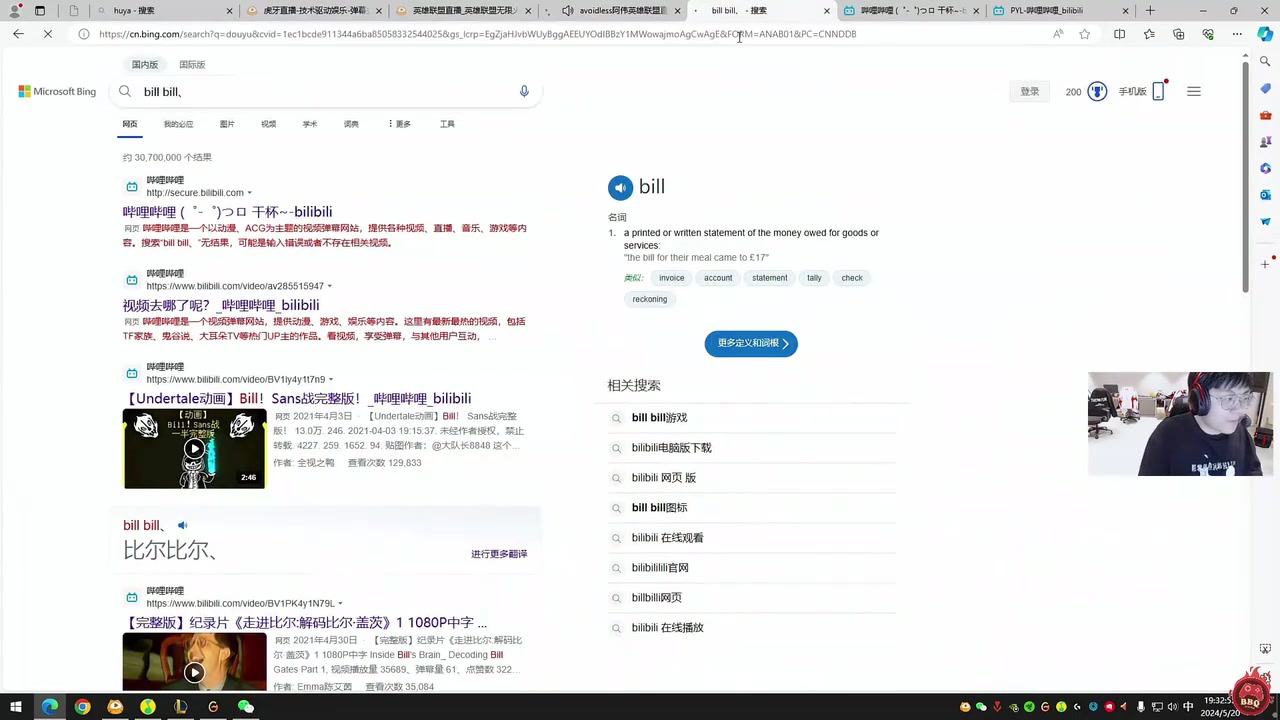The image size is (1280, 720).
Task: Click account synonym chip
Action: point(718,278)
